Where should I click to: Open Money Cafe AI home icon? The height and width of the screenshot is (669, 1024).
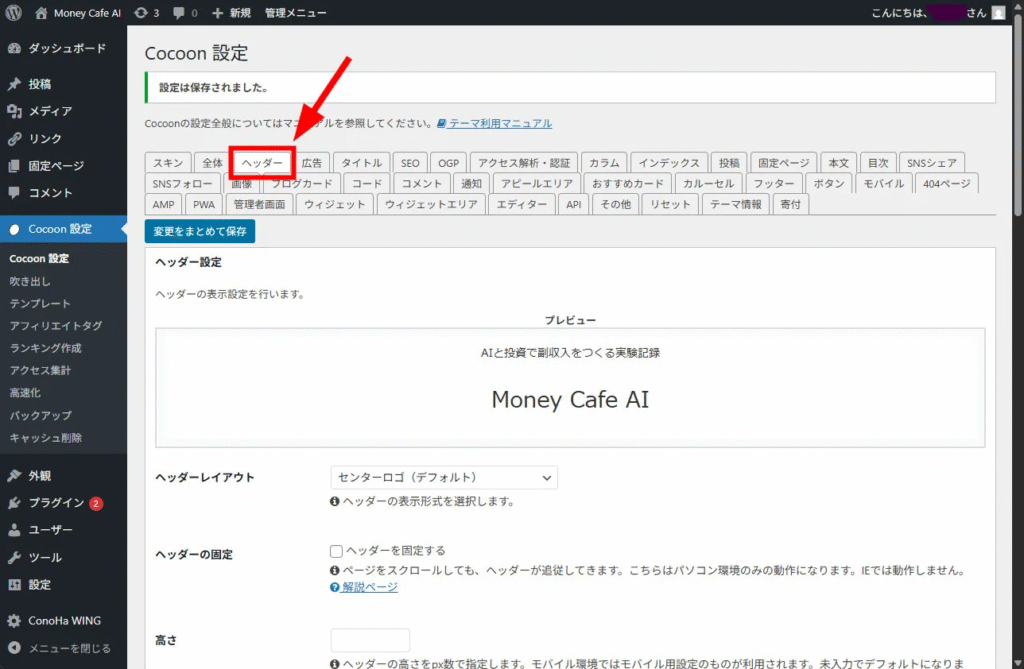41,12
